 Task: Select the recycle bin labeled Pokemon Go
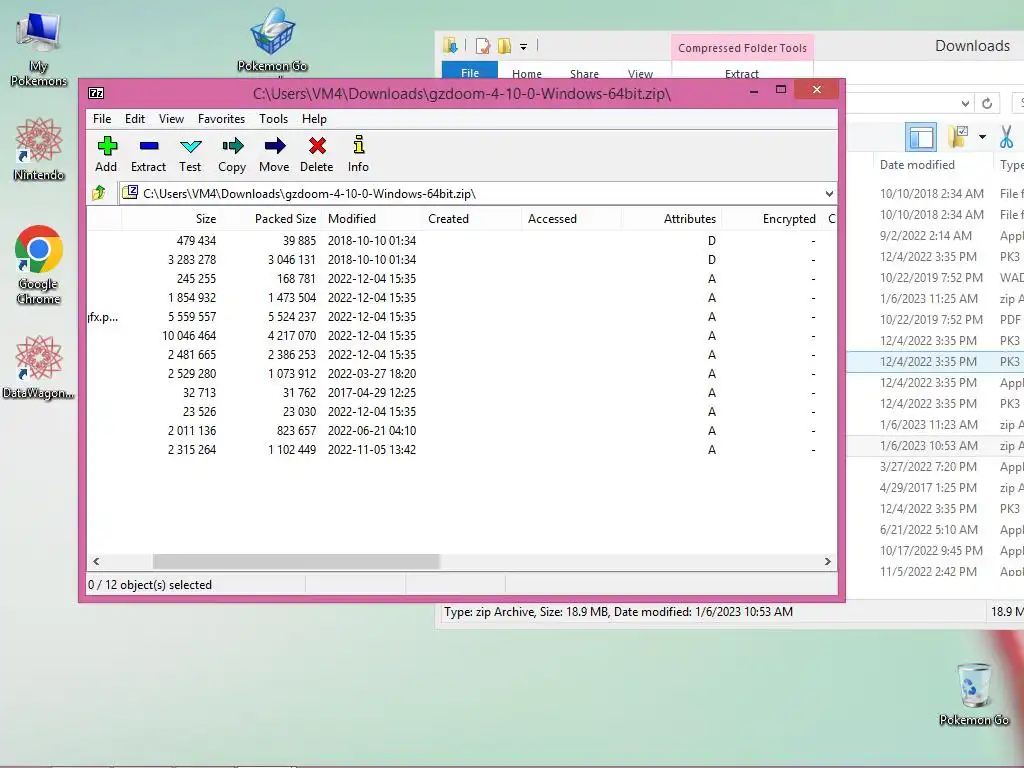click(x=974, y=694)
